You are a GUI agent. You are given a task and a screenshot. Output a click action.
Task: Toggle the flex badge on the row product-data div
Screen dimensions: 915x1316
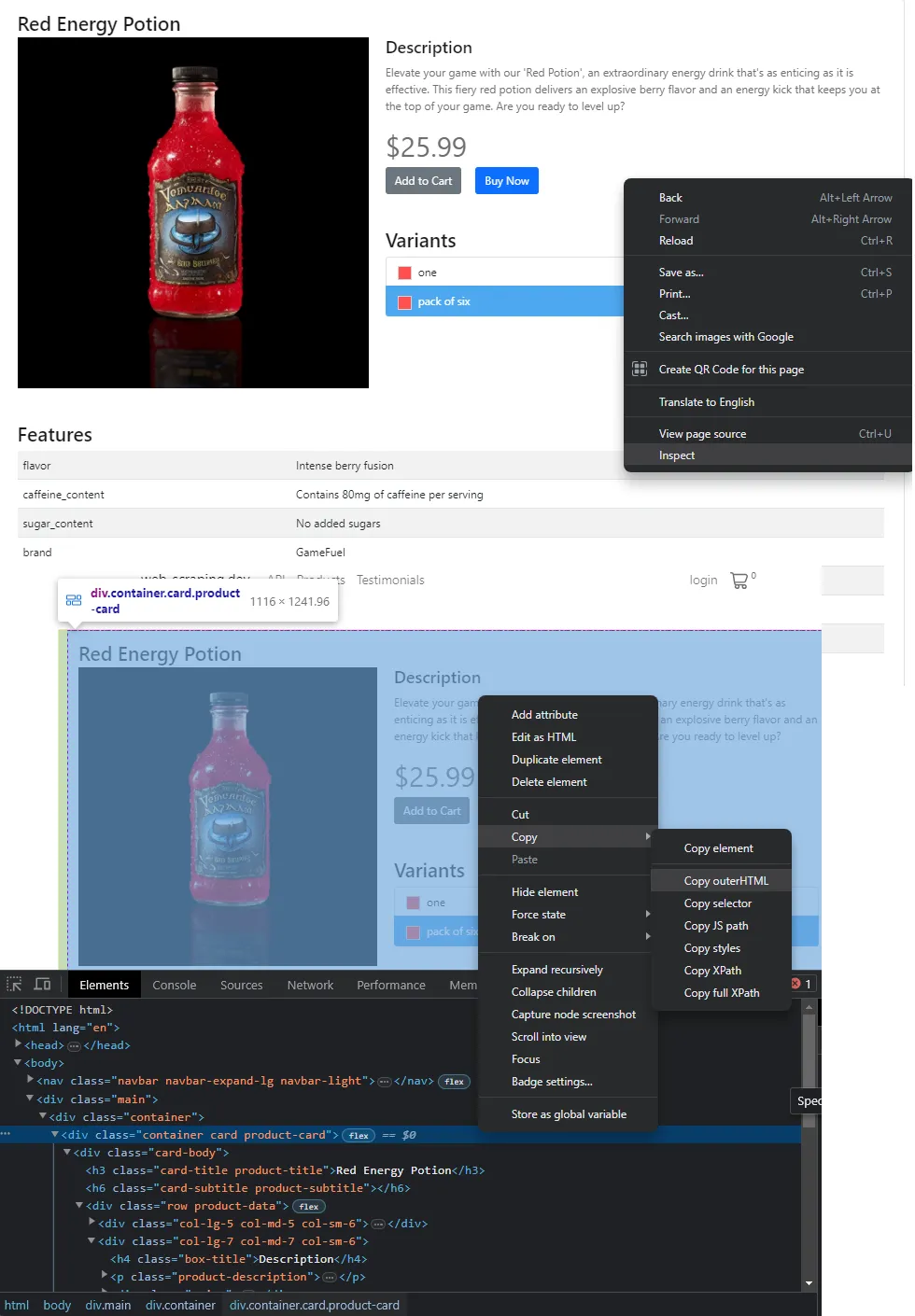(x=308, y=1206)
